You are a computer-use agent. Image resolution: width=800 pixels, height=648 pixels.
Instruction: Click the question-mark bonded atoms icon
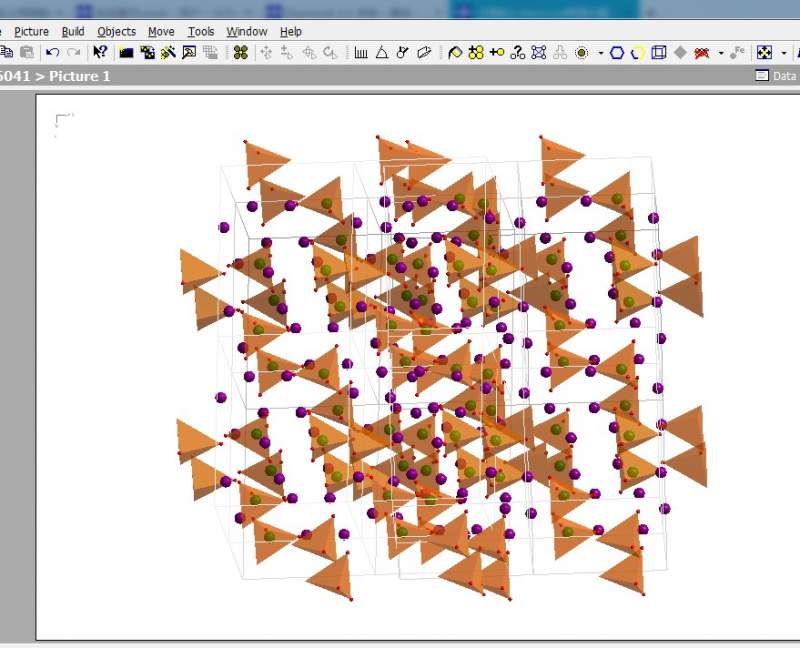518,53
